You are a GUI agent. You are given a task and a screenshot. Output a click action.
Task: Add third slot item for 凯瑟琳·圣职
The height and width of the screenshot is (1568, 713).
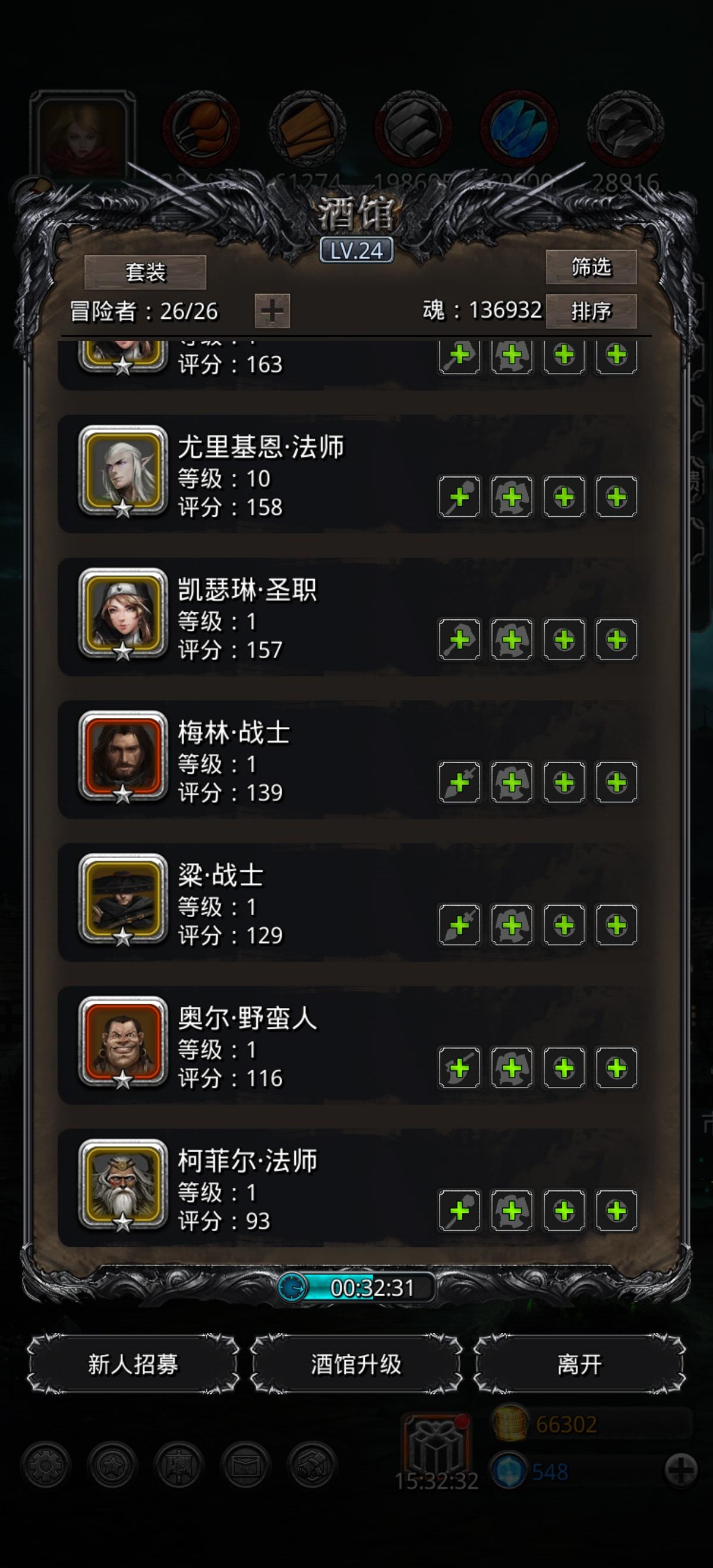click(x=564, y=639)
